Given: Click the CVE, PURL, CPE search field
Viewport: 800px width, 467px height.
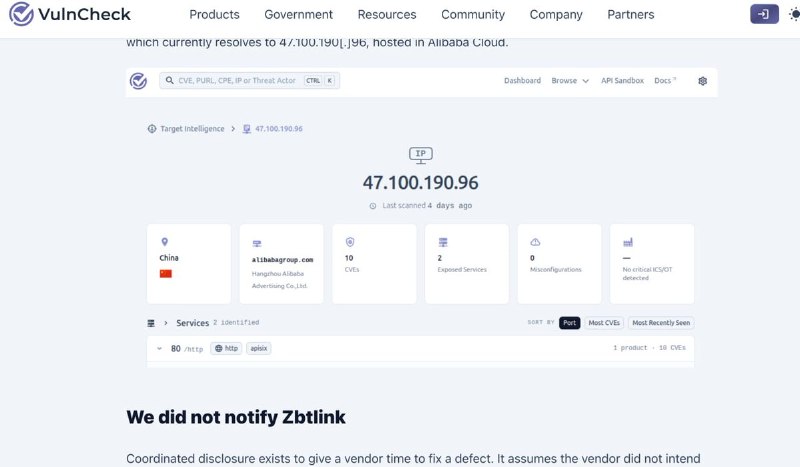Looking at the screenshot, I should [249, 81].
